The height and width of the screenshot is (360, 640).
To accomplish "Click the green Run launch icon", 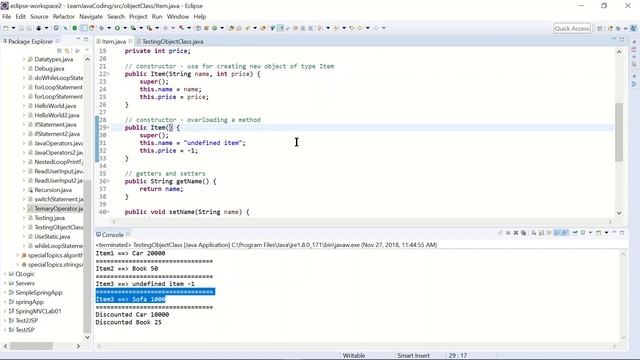I will pos(117,28).
